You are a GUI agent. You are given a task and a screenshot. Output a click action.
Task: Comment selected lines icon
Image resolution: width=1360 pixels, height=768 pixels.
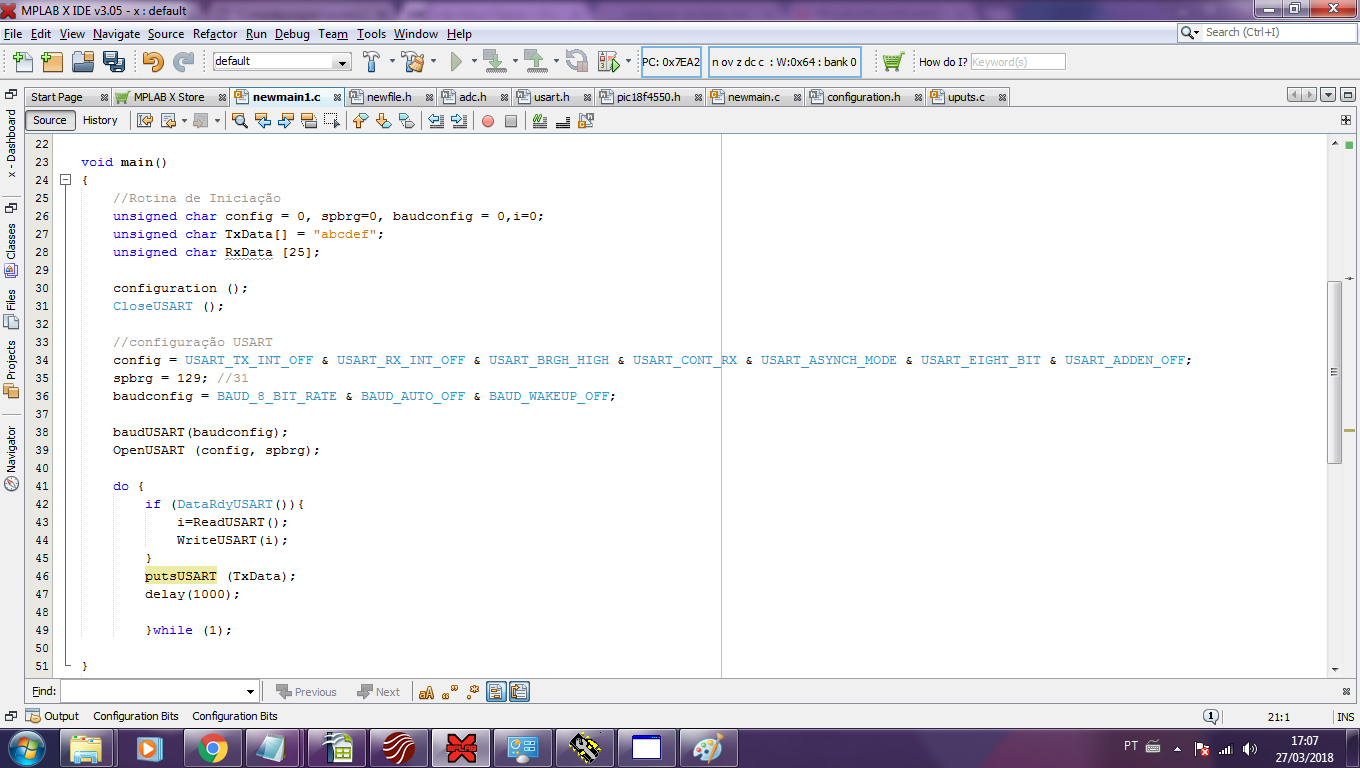(x=540, y=121)
